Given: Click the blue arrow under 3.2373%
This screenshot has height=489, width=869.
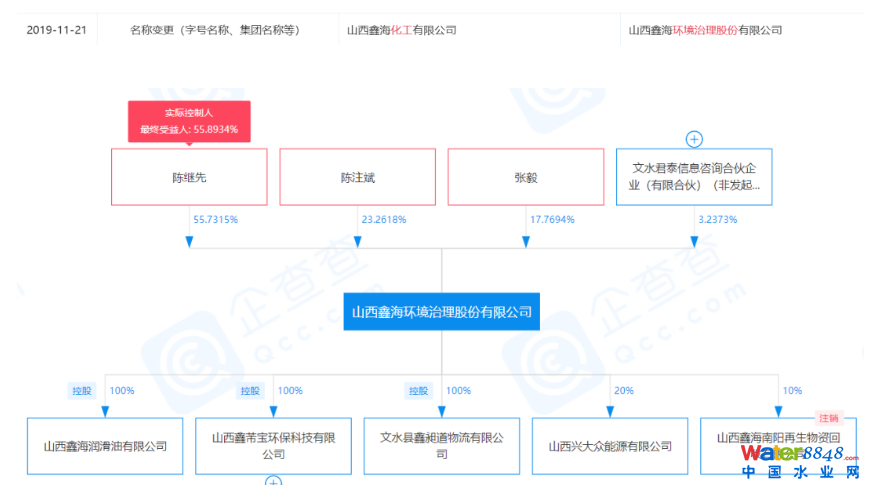Looking at the screenshot, I should point(694,242).
